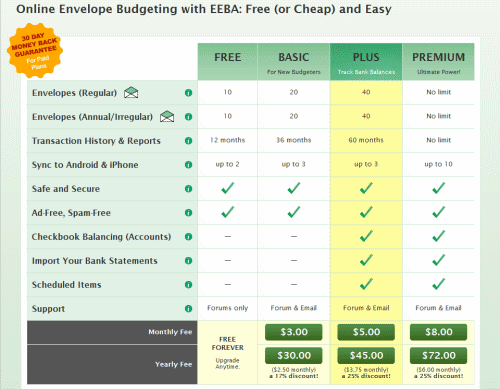Select the Basic $3.00 monthly fee button
Screen dimensions: 500x389
294,332
